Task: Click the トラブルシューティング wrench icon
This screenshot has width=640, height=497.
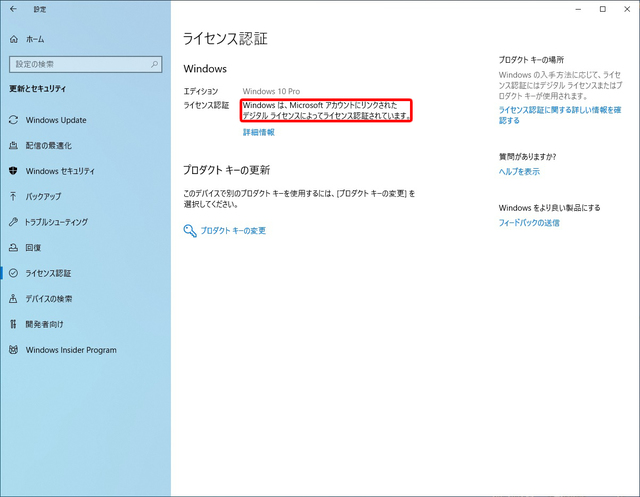Action: tap(13, 222)
